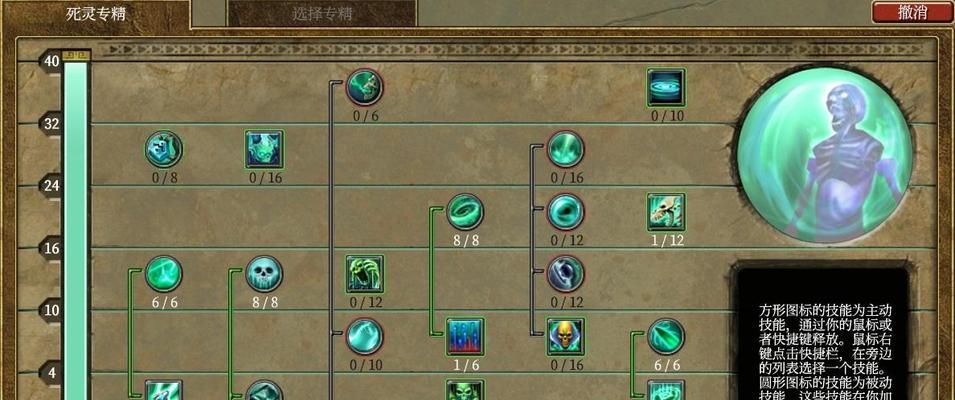This screenshot has width=955, height=400.
Task: Select the bone creature skill showing 1/12
Action: point(666,212)
